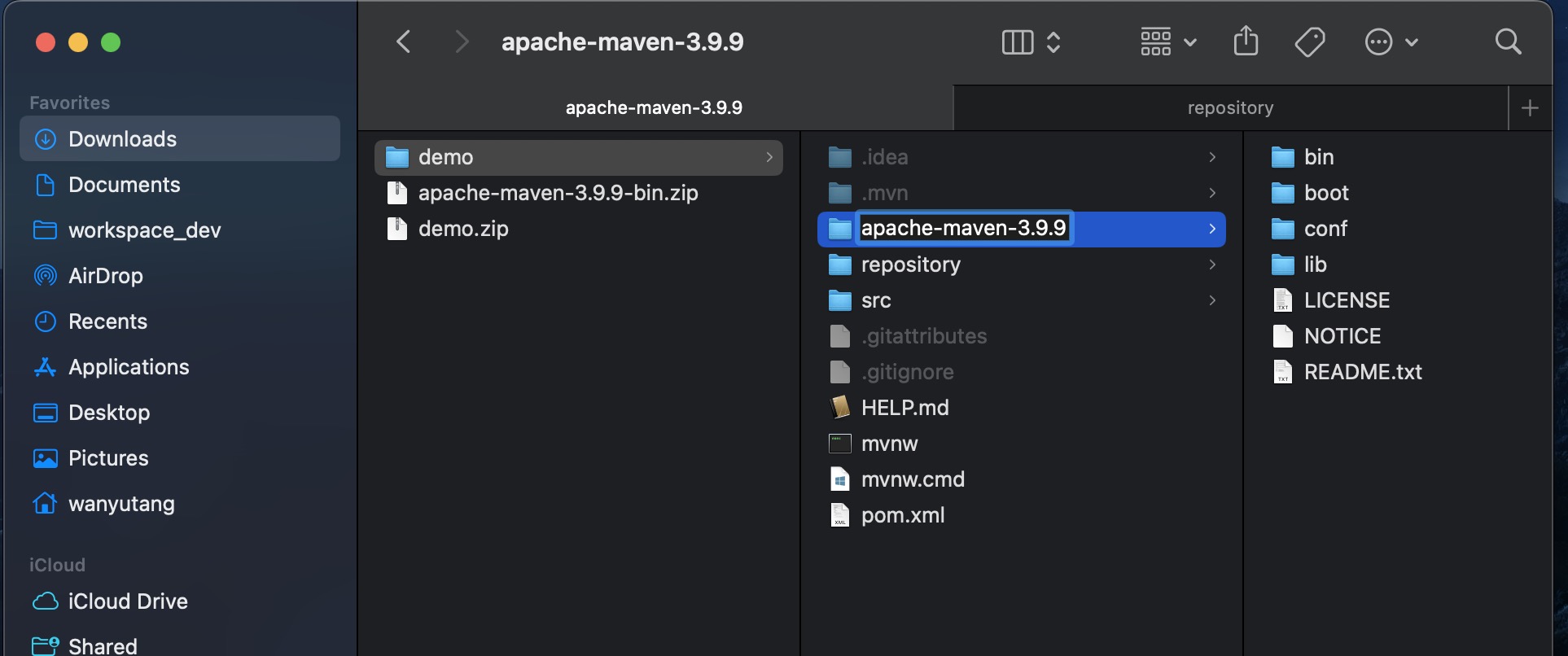The width and height of the screenshot is (1568, 656).
Task: Select the .idea folder
Action: (1021, 157)
